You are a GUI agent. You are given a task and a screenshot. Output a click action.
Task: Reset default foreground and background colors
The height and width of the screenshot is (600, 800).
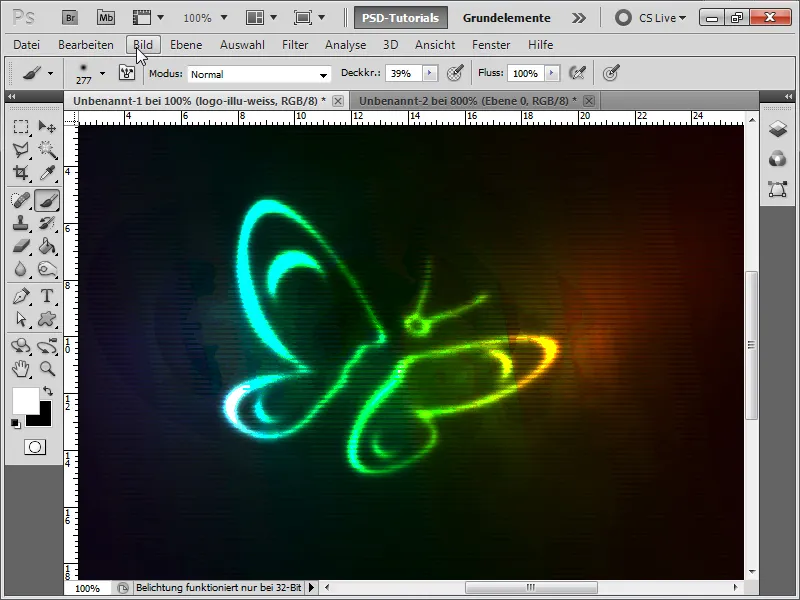(16, 423)
